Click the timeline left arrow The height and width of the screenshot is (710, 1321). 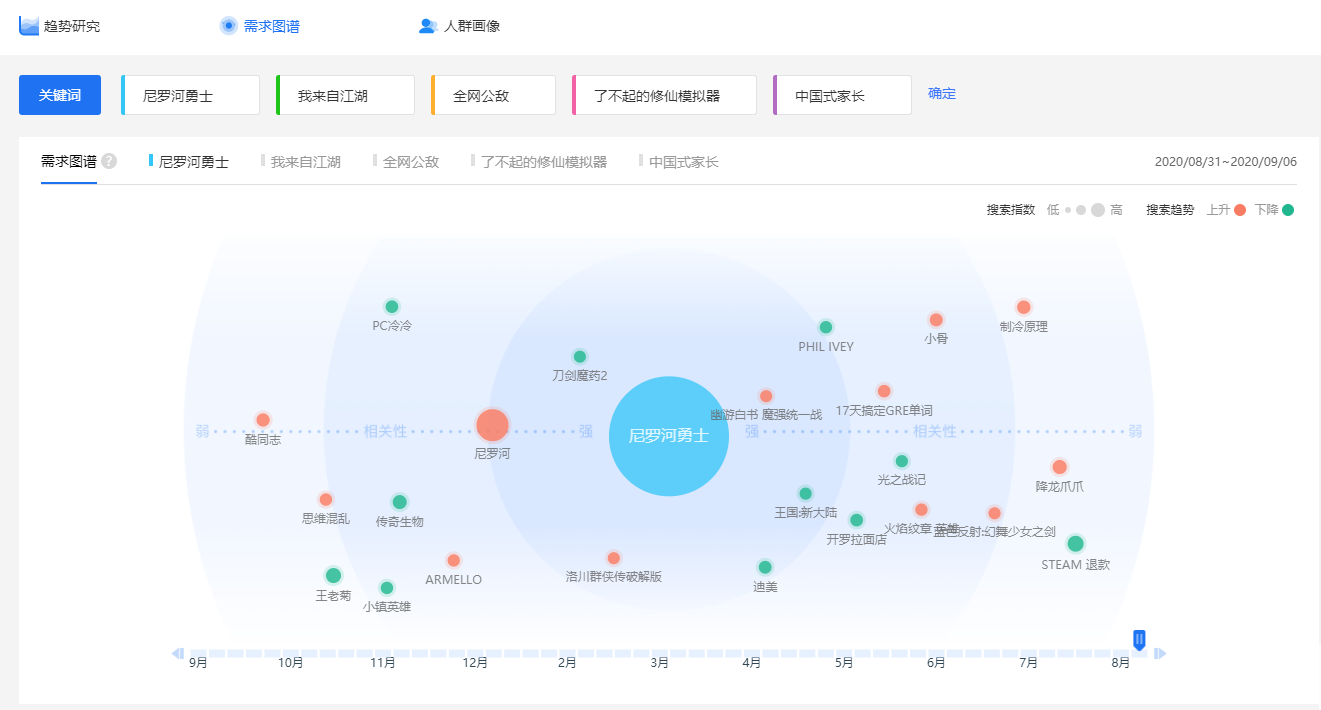[x=178, y=653]
